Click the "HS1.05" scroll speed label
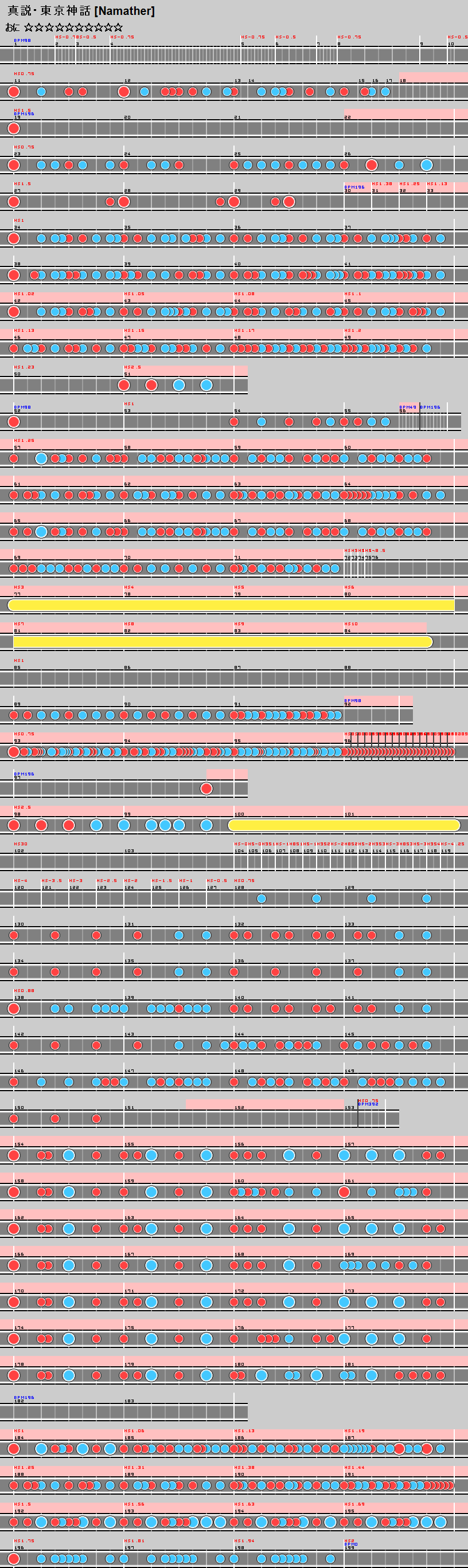The image size is (468, 1568). (x=134, y=293)
